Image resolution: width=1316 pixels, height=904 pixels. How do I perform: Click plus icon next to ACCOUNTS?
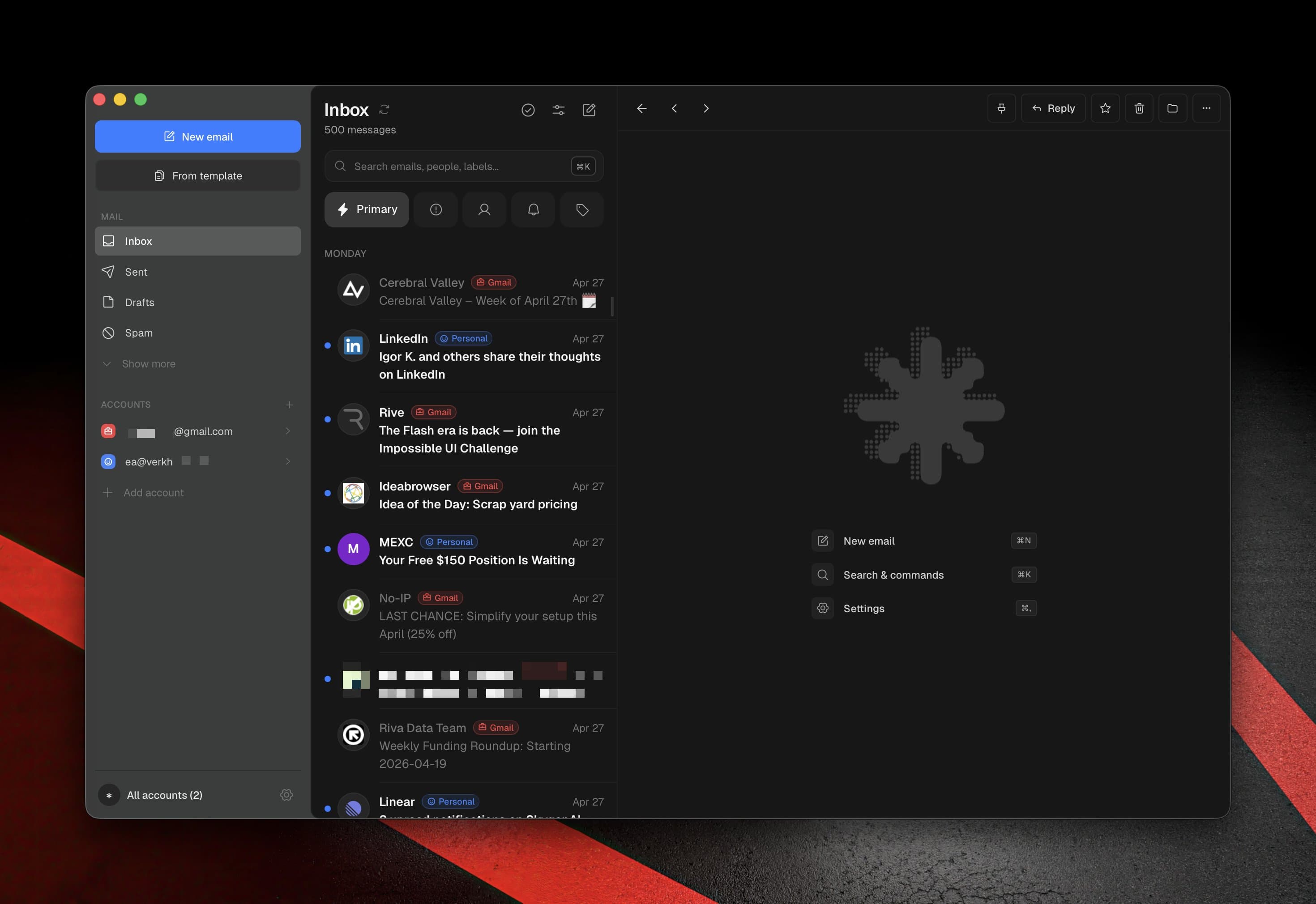pos(290,405)
